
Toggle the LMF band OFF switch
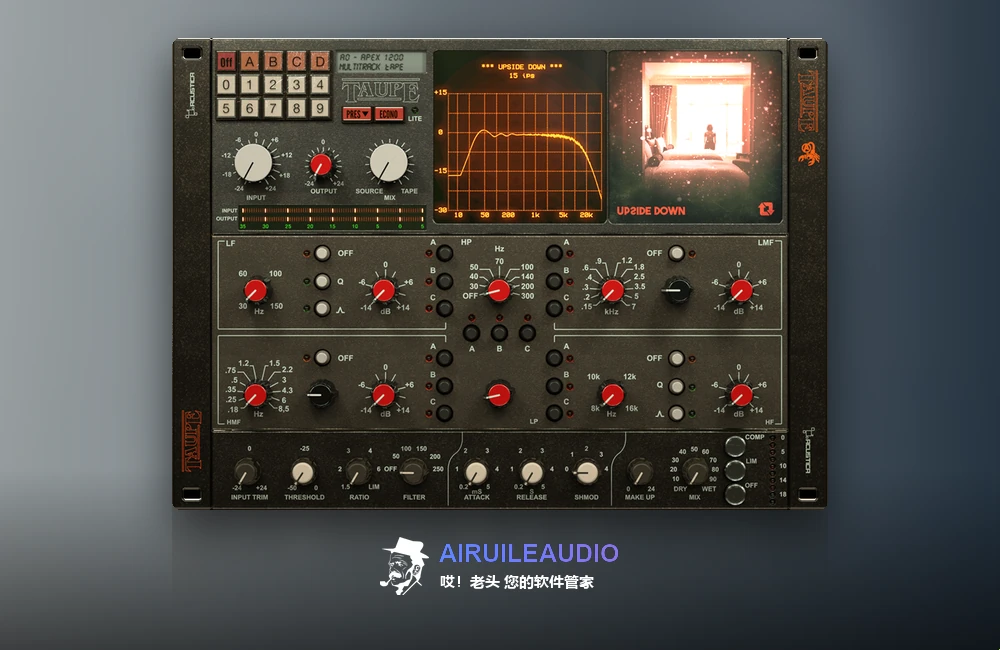(x=677, y=253)
